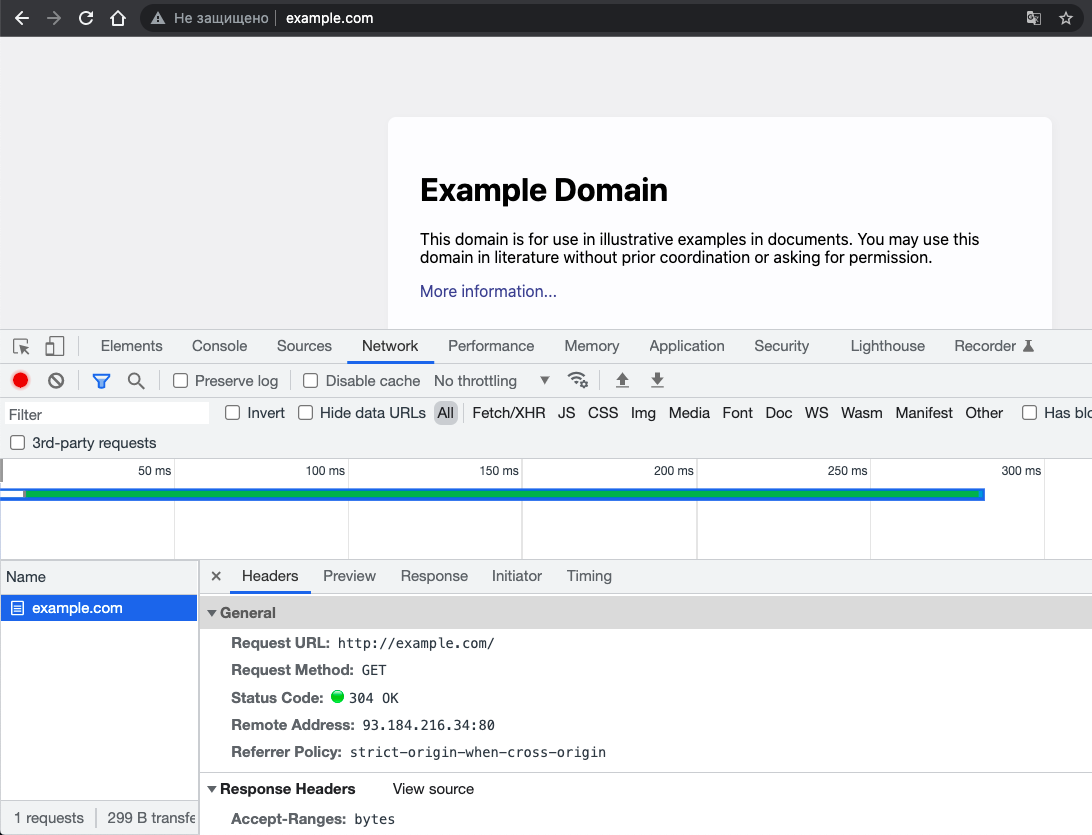Click View source for response headers
Image resolution: width=1092 pixels, height=835 pixels.
[433, 789]
